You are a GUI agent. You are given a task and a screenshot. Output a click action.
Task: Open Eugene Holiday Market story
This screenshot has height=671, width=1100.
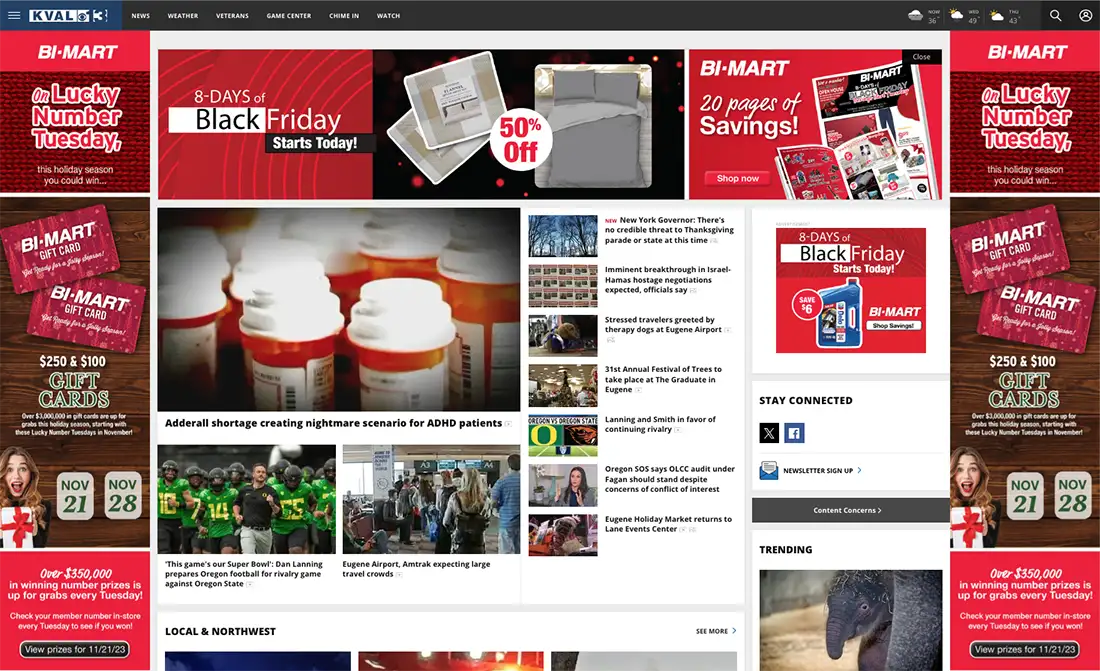click(668, 524)
